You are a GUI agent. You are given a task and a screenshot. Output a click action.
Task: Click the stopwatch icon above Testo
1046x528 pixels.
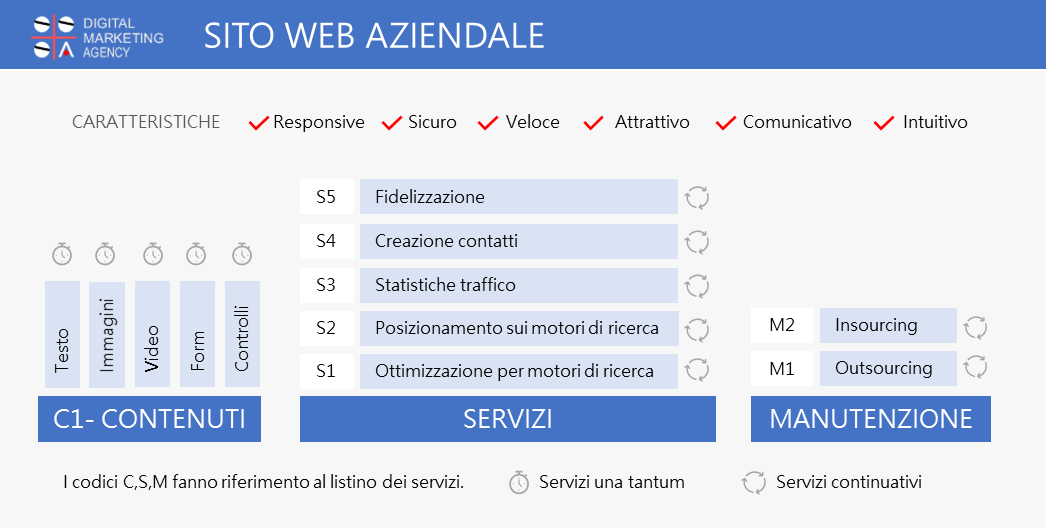(62, 254)
